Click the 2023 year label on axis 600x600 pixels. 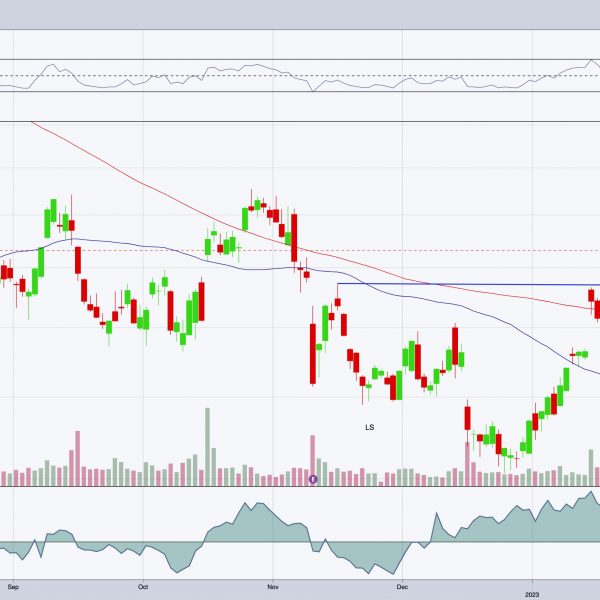coord(532,595)
